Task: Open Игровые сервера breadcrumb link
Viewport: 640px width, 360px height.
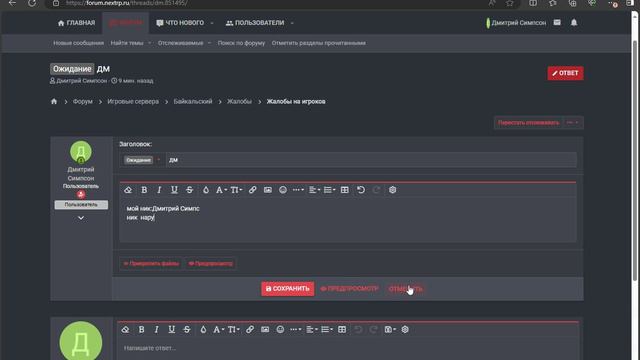Action: click(133, 101)
